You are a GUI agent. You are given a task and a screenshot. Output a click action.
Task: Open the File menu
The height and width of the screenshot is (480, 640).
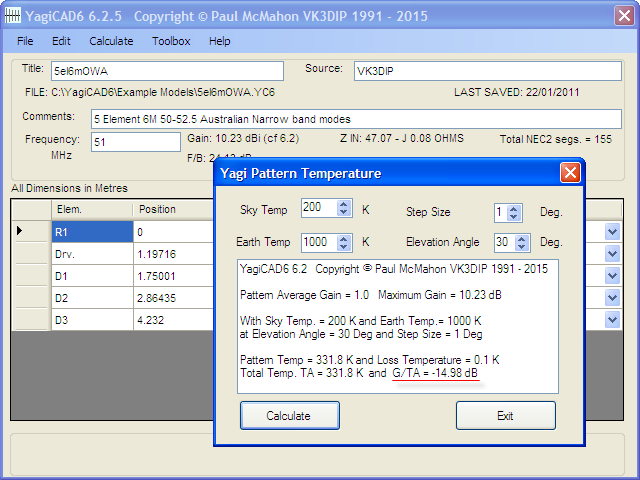pyautogui.click(x=25, y=41)
